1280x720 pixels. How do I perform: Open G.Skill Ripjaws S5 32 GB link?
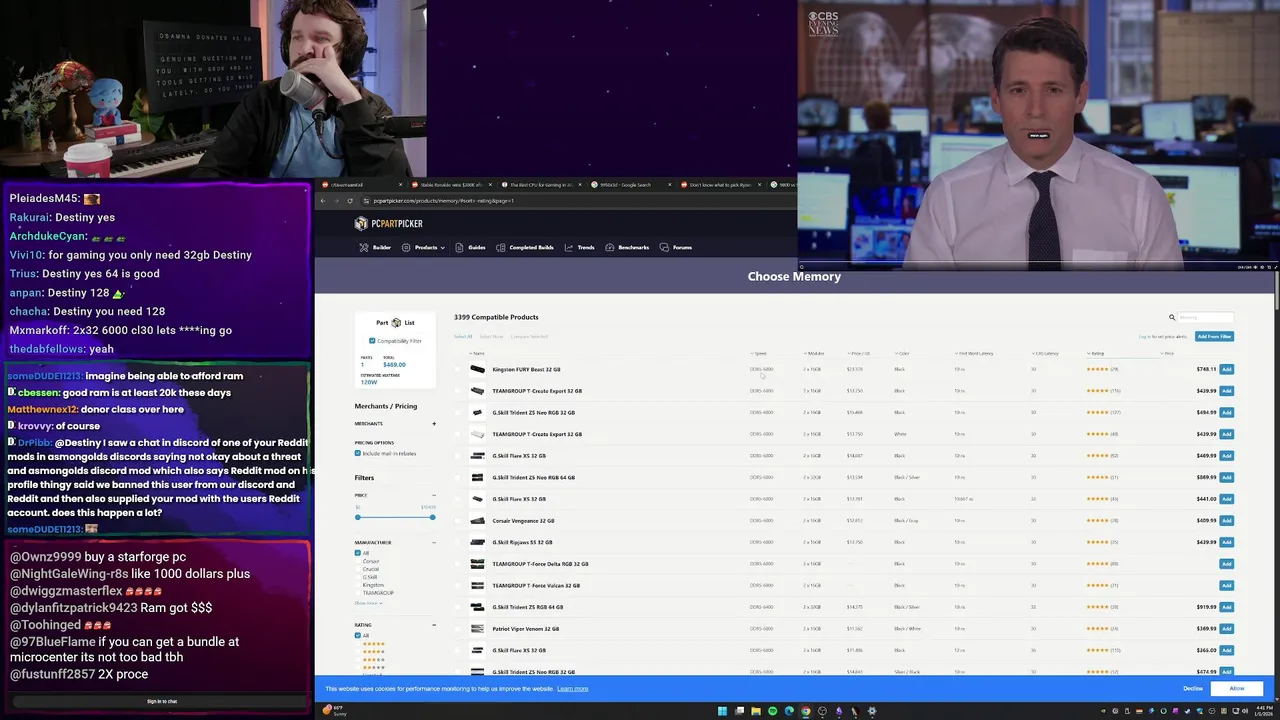pyautogui.click(x=522, y=543)
